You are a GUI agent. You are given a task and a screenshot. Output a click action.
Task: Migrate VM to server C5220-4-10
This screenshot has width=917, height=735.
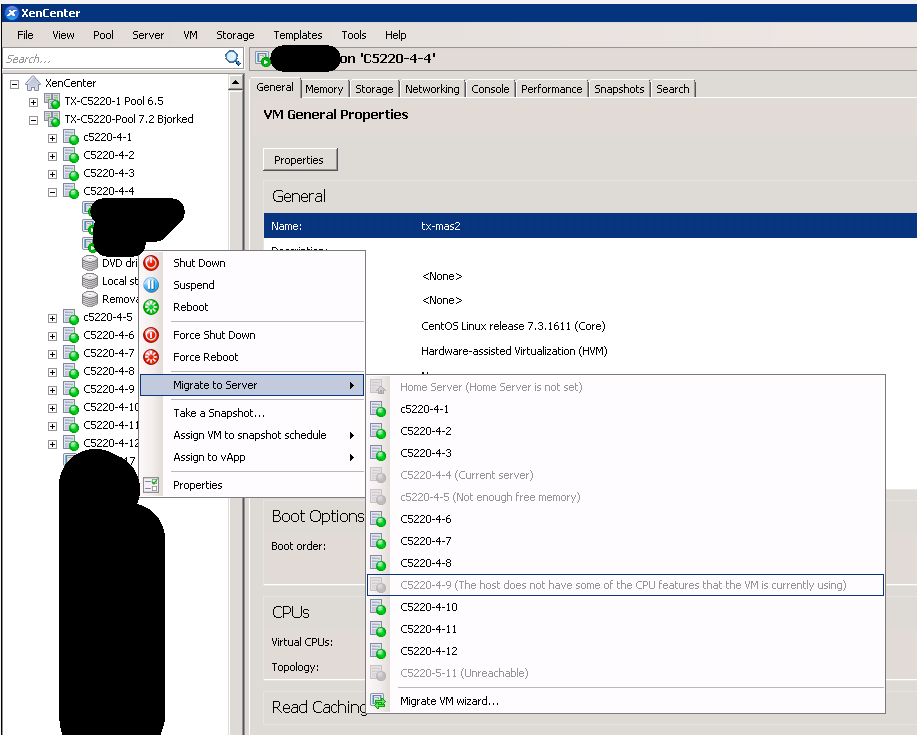(428, 607)
